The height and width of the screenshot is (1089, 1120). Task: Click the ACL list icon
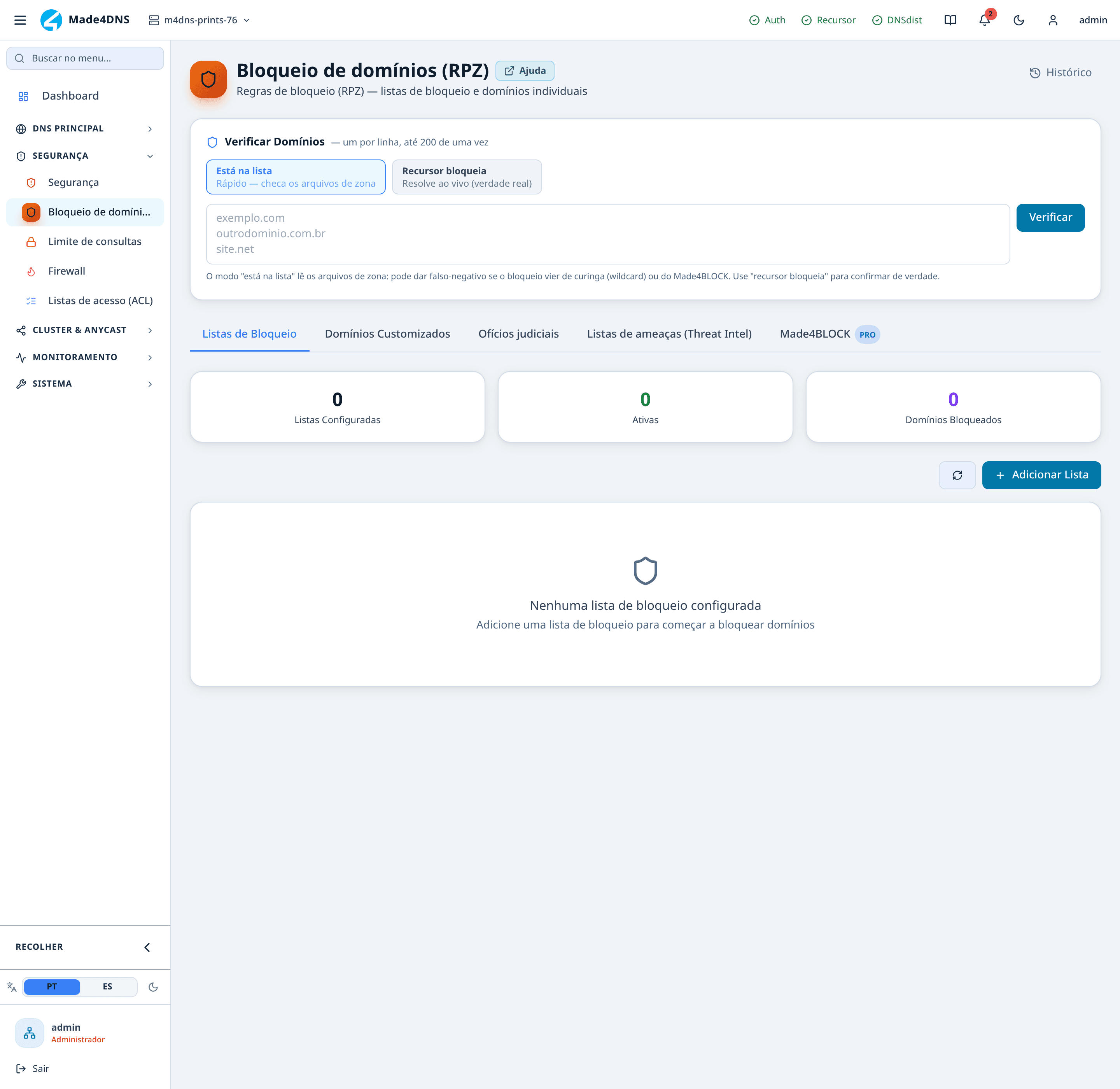pyautogui.click(x=31, y=301)
